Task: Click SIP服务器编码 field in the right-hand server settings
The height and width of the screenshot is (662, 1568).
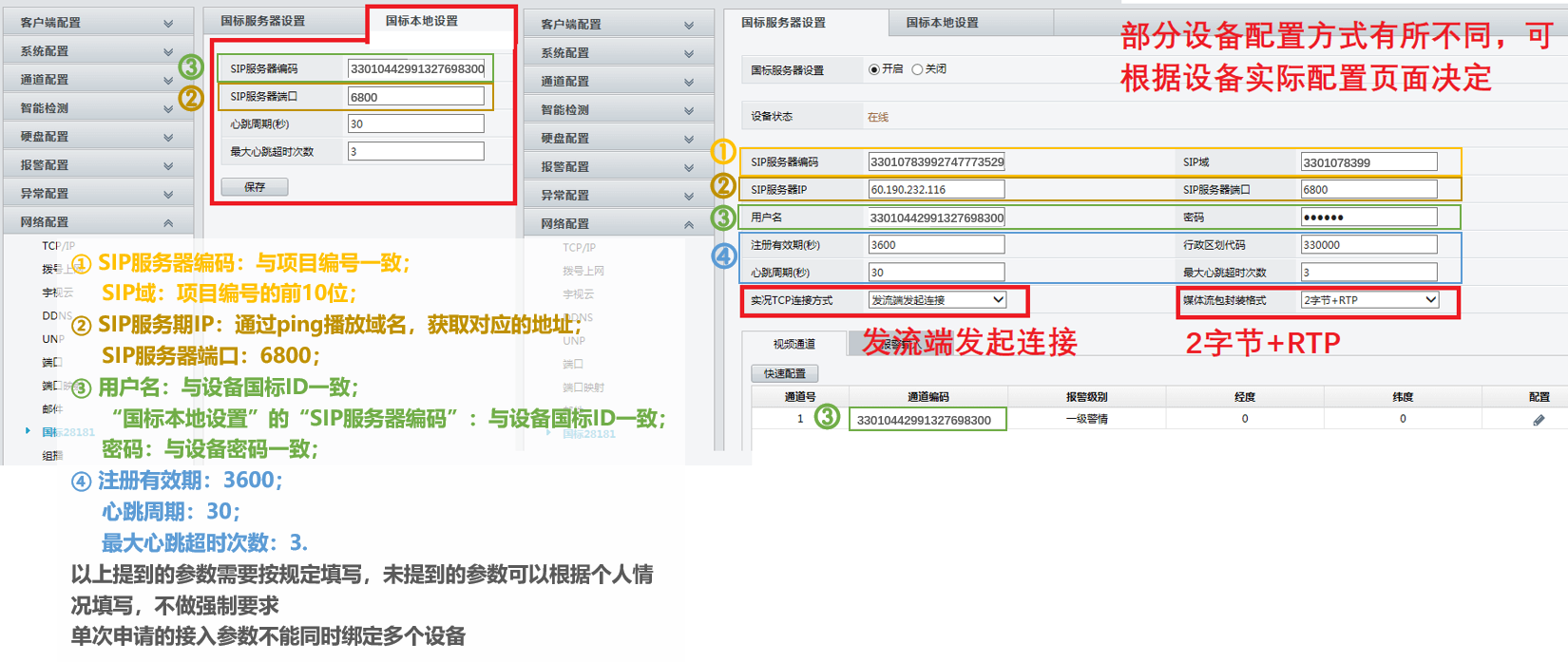Action: point(937,162)
